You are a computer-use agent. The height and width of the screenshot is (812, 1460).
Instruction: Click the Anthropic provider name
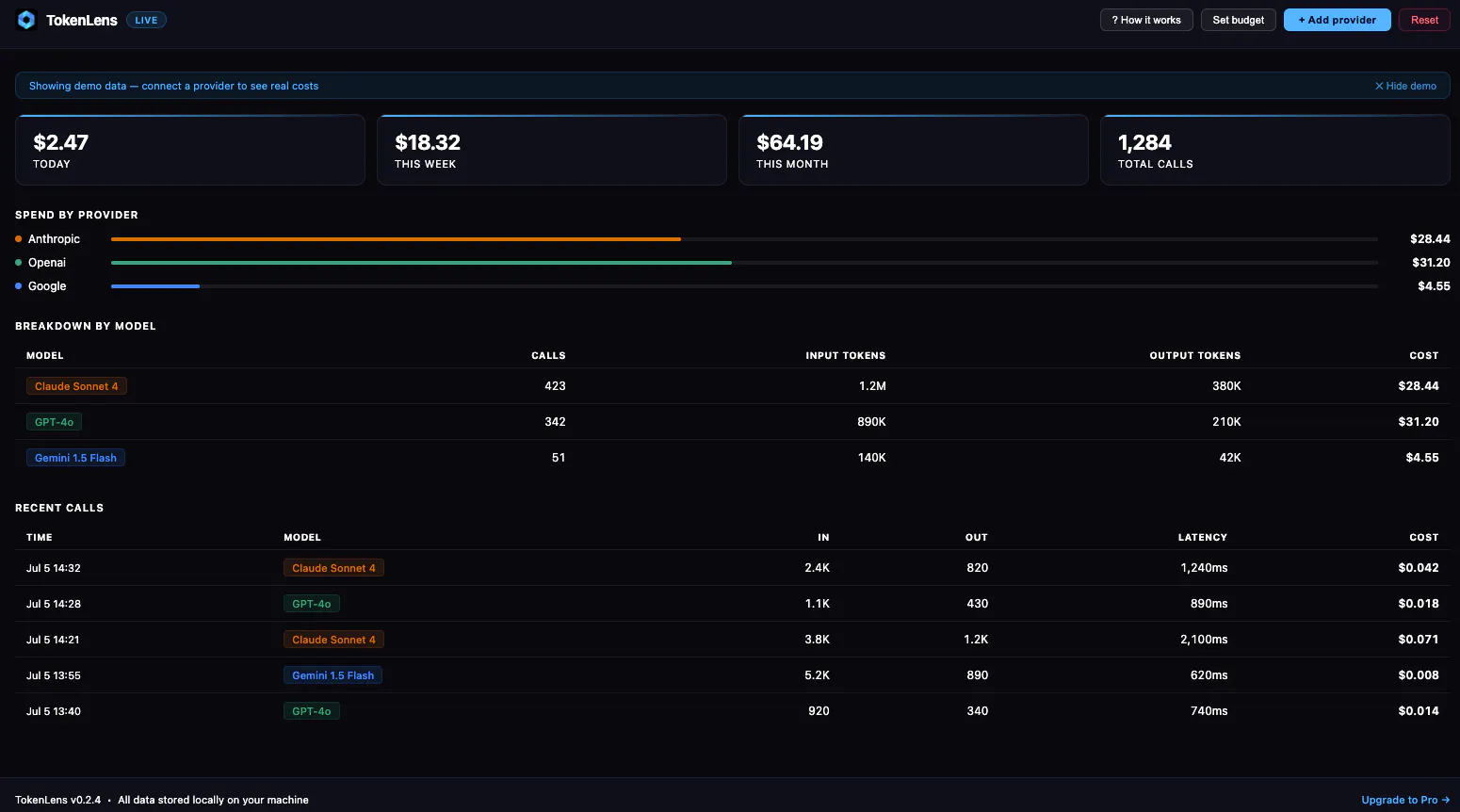[54, 239]
